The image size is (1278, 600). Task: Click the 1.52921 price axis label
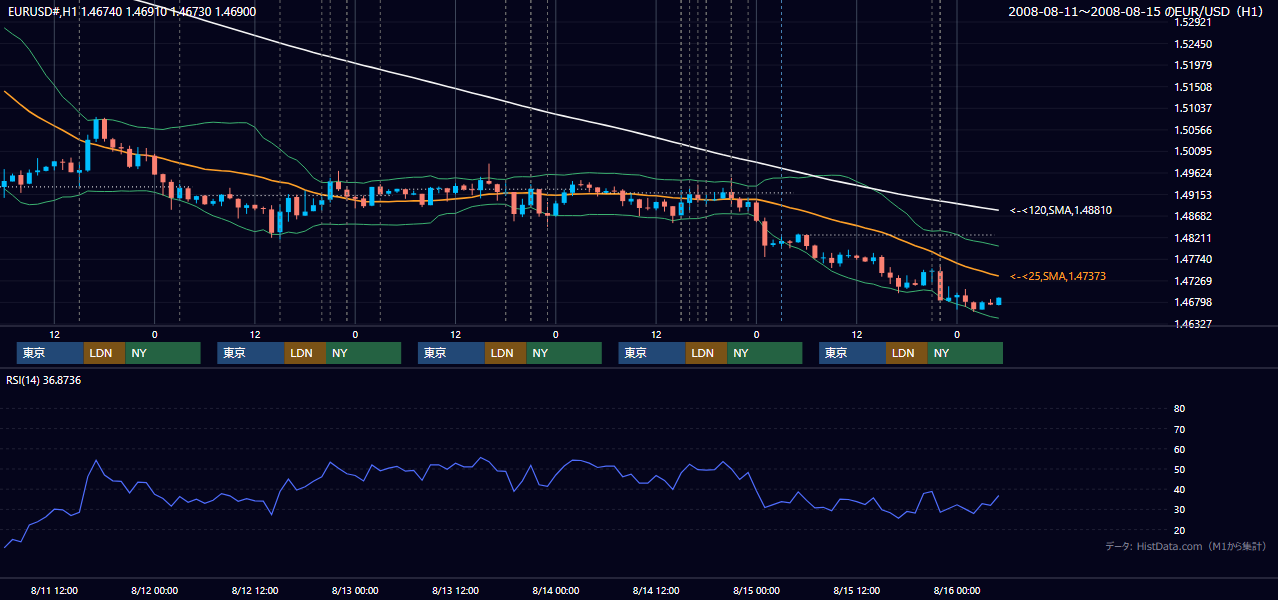[x=1193, y=22]
